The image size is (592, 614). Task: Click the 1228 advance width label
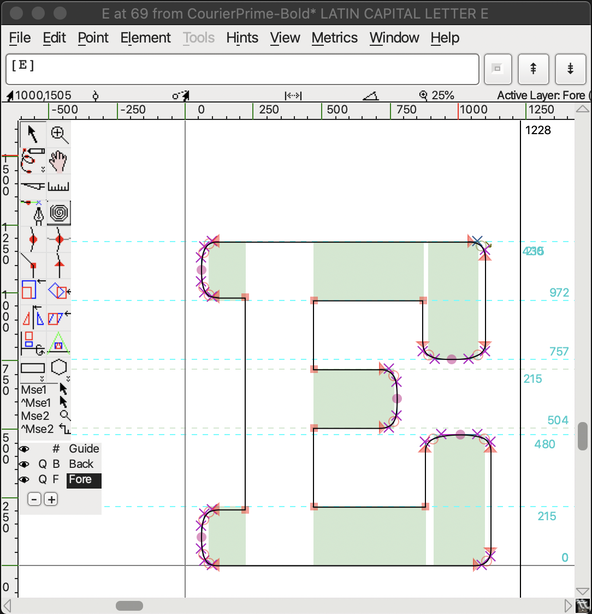click(538, 130)
